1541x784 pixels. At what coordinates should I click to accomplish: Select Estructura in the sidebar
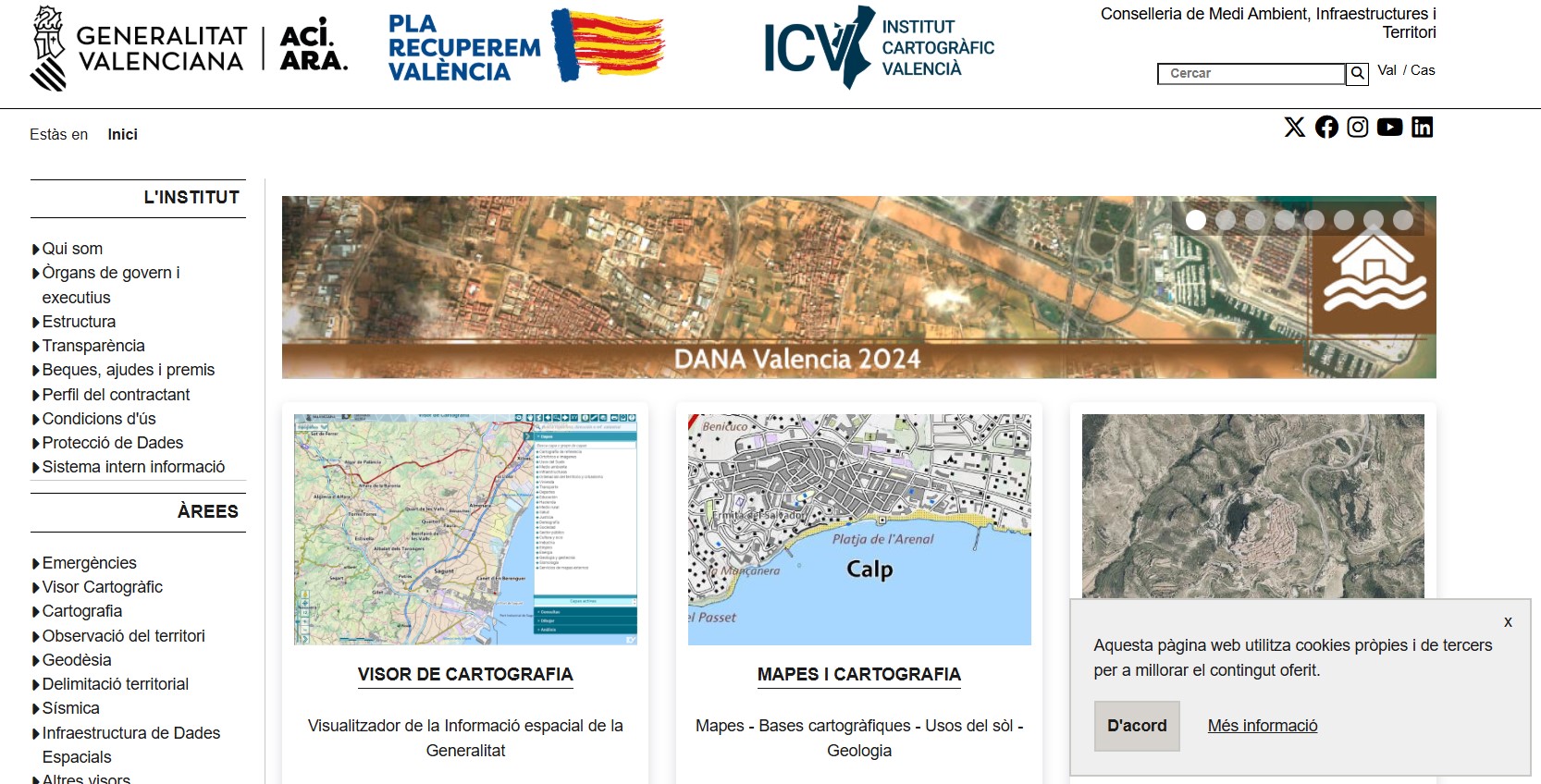pyautogui.click(x=79, y=322)
